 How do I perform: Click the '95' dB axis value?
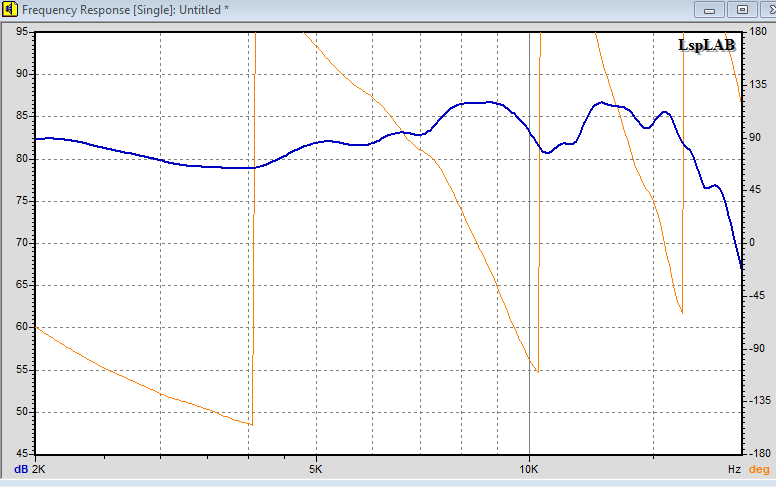click(22, 32)
